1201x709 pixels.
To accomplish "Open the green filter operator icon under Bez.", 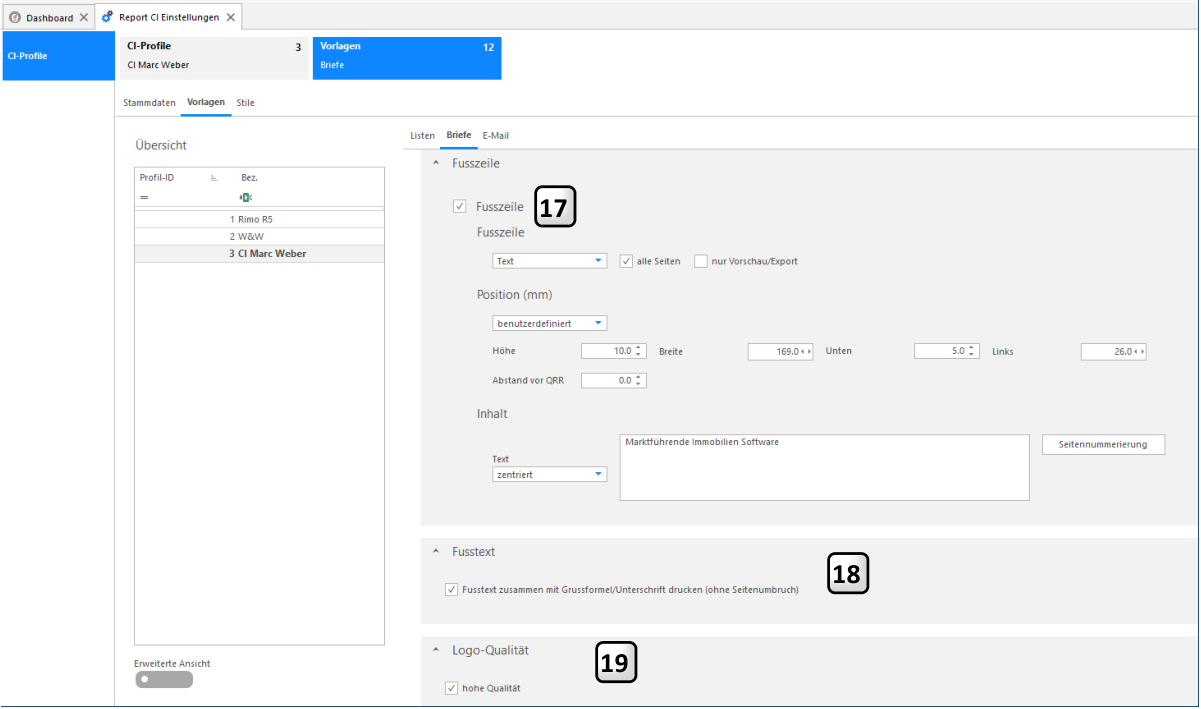I will 245,197.
